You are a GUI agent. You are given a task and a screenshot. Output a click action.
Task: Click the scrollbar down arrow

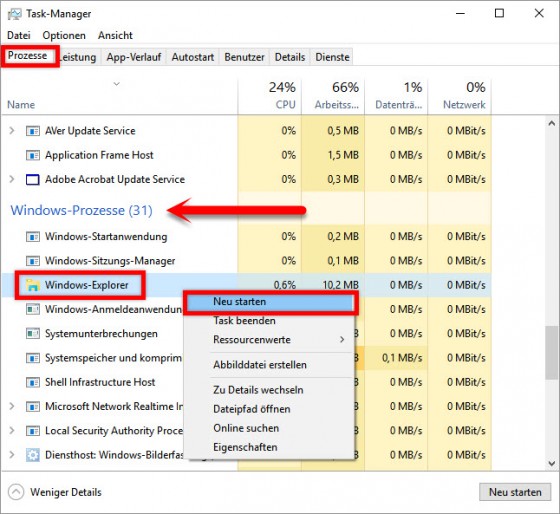(x=552, y=464)
